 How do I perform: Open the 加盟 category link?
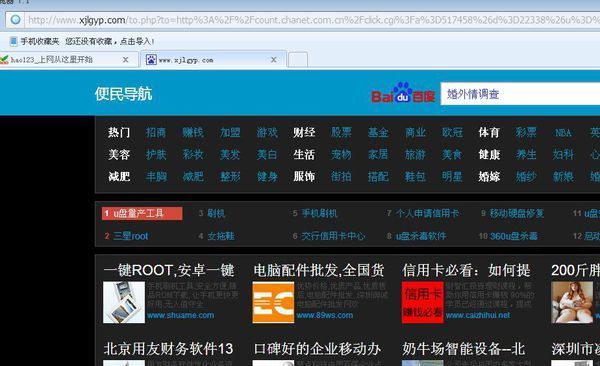[230, 132]
